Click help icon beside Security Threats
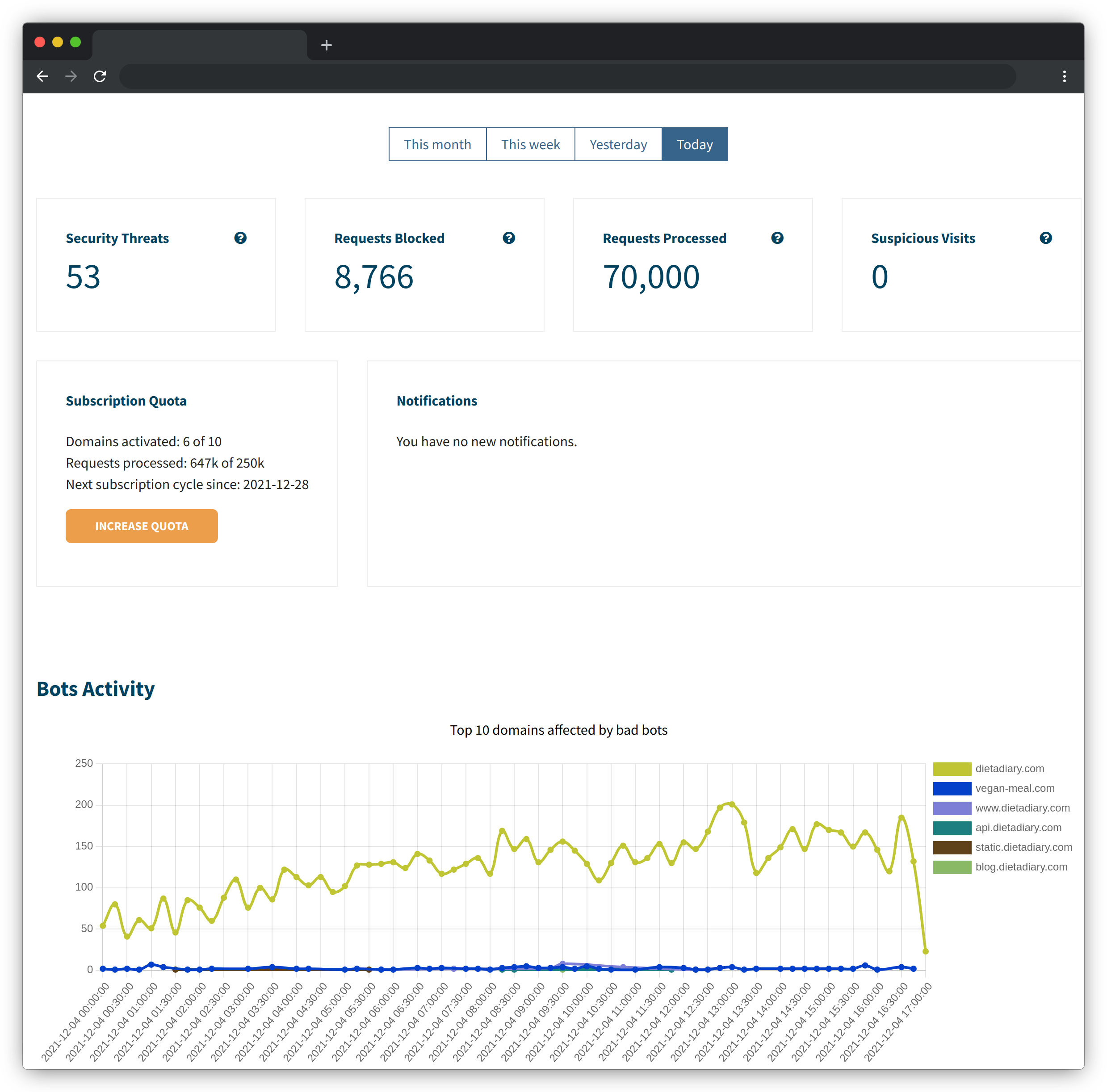Screen dimensions: 1107x1092 (240, 238)
